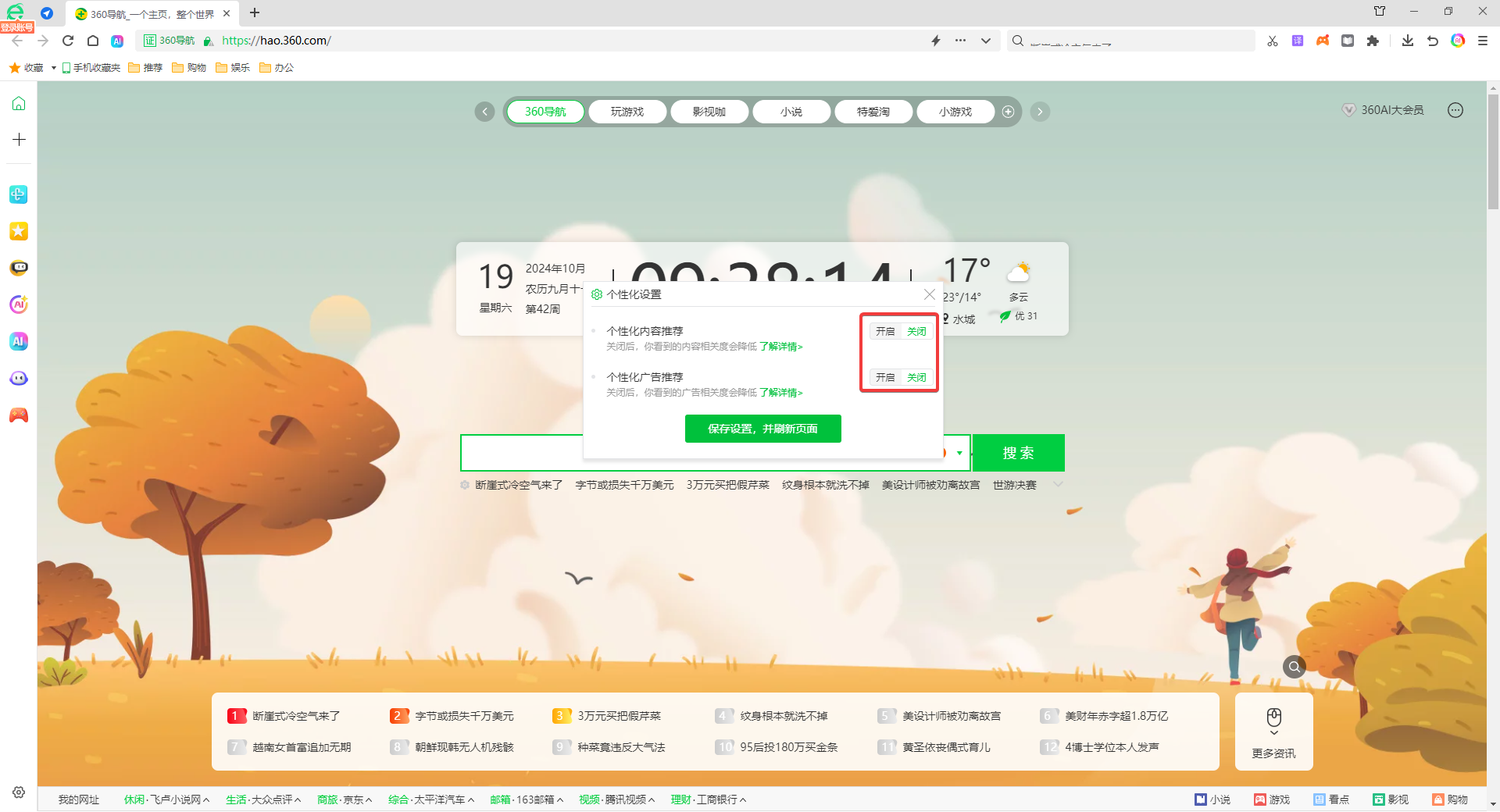Open 更多资讯 link
Viewport: 1500px width, 812px height.
1273,753
